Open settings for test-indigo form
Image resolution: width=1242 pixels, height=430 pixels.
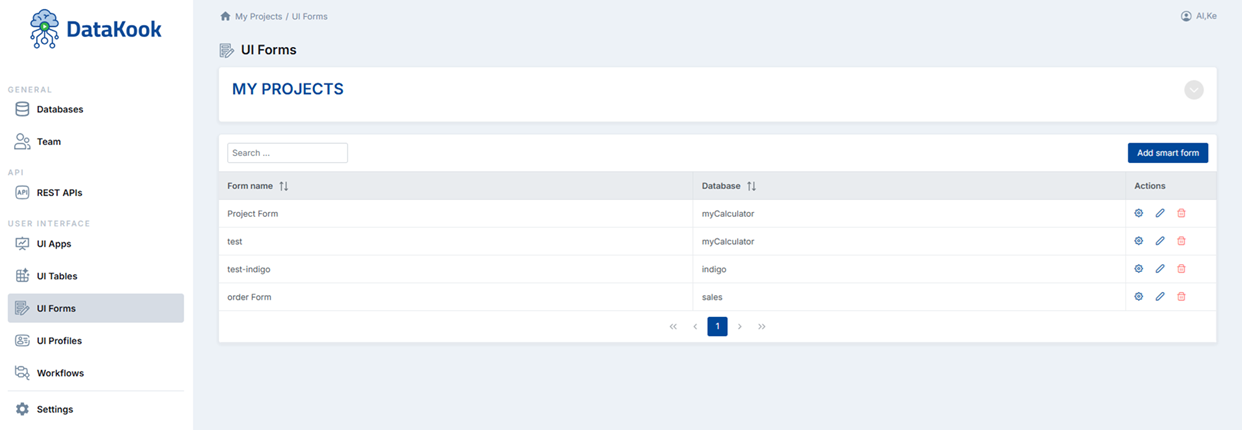1138,269
